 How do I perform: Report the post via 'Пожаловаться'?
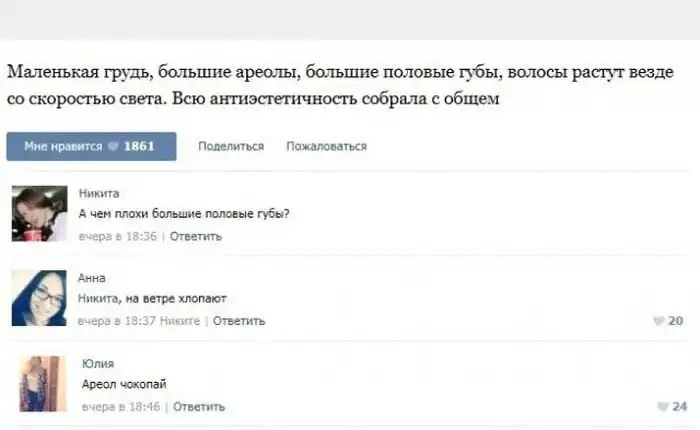point(326,146)
